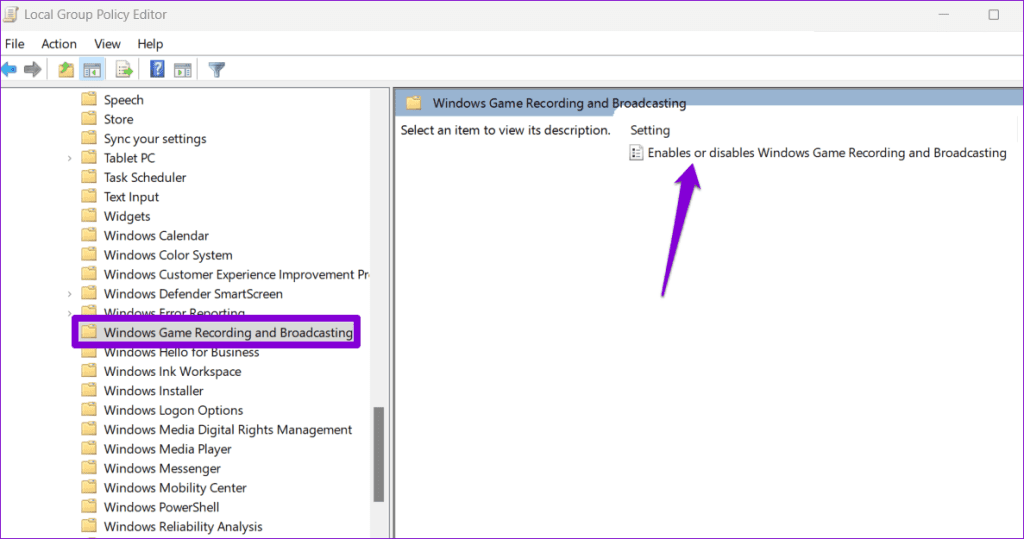Click the Forward arrow toolbar icon
Screen dimensions: 1024x539
(x=32, y=69)
